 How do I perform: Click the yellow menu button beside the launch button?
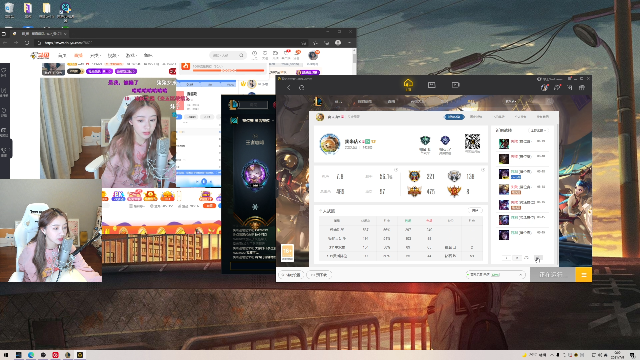(x=584, y=275)
